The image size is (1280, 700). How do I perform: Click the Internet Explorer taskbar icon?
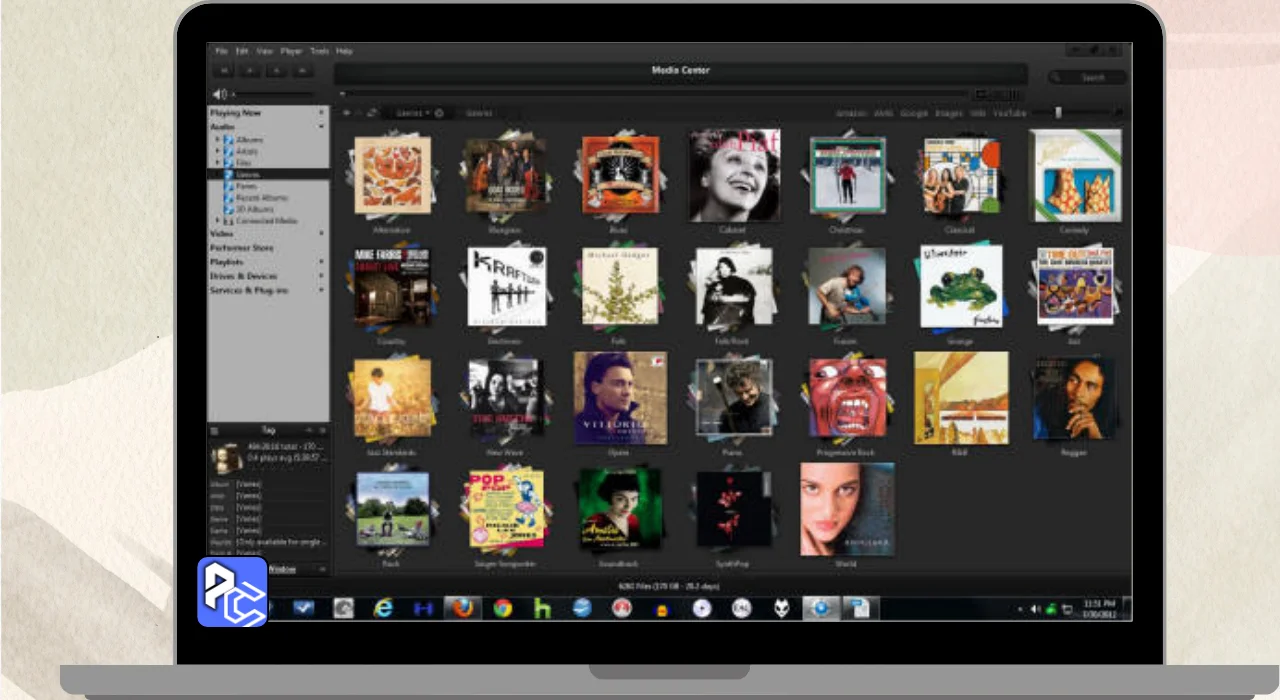coord(383,608)
